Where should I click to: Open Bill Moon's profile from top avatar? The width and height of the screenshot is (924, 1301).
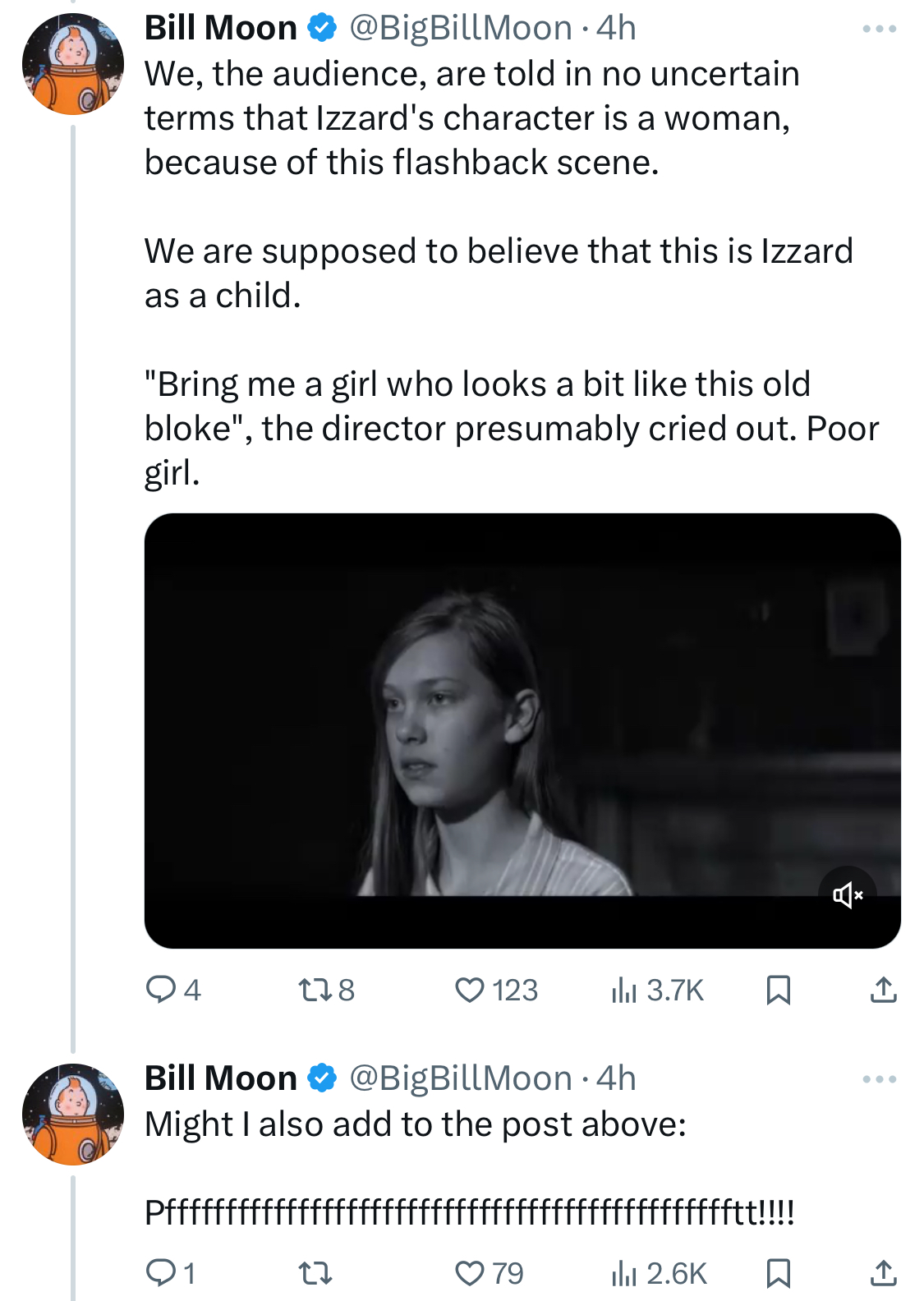click(x=73, y=63)
